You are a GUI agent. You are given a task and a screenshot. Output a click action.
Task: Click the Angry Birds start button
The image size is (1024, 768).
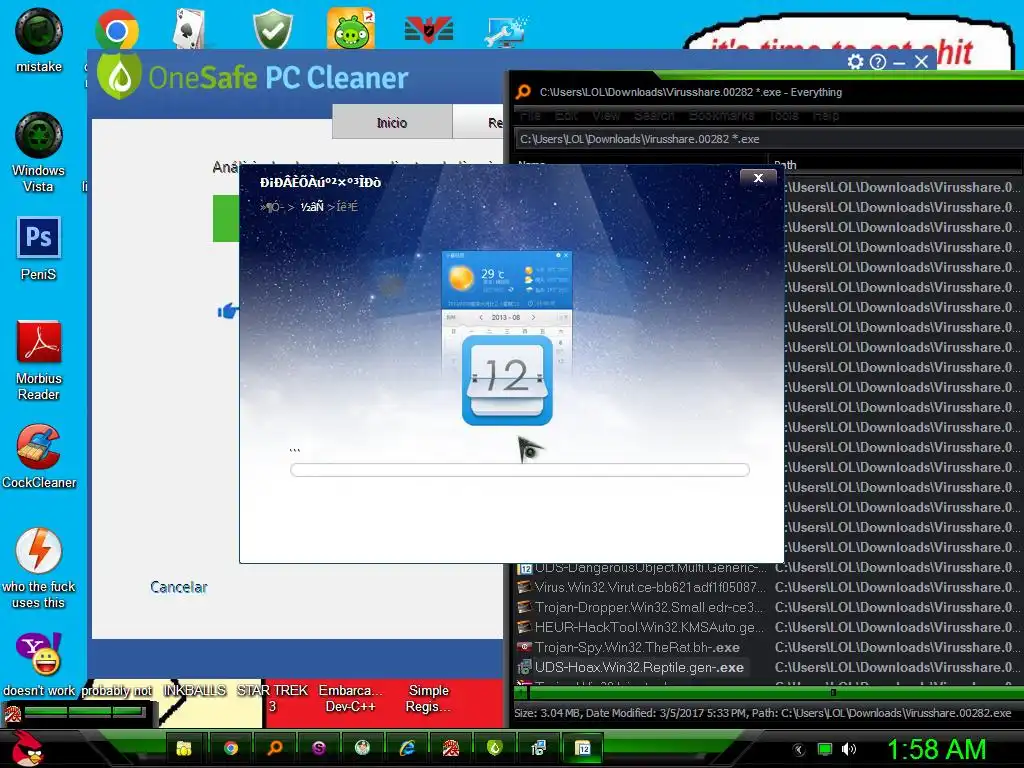(x=26, y=748)
